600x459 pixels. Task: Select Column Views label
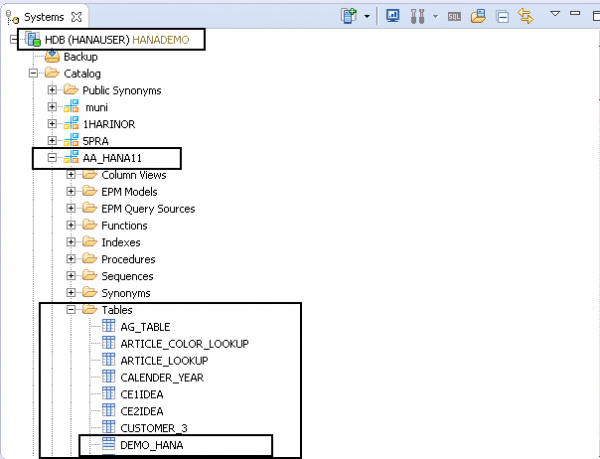[x=134, y=175]
